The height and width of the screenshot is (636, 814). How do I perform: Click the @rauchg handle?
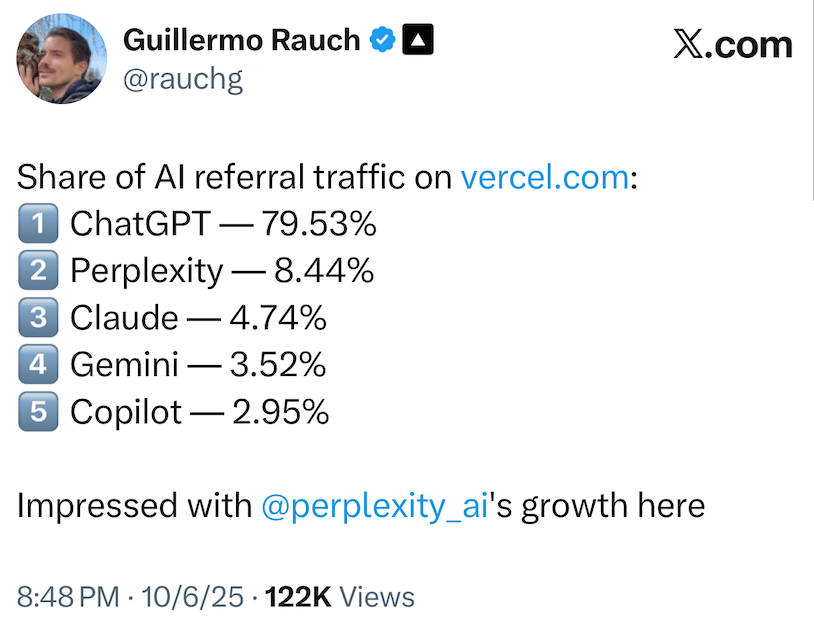click(182, 81)
